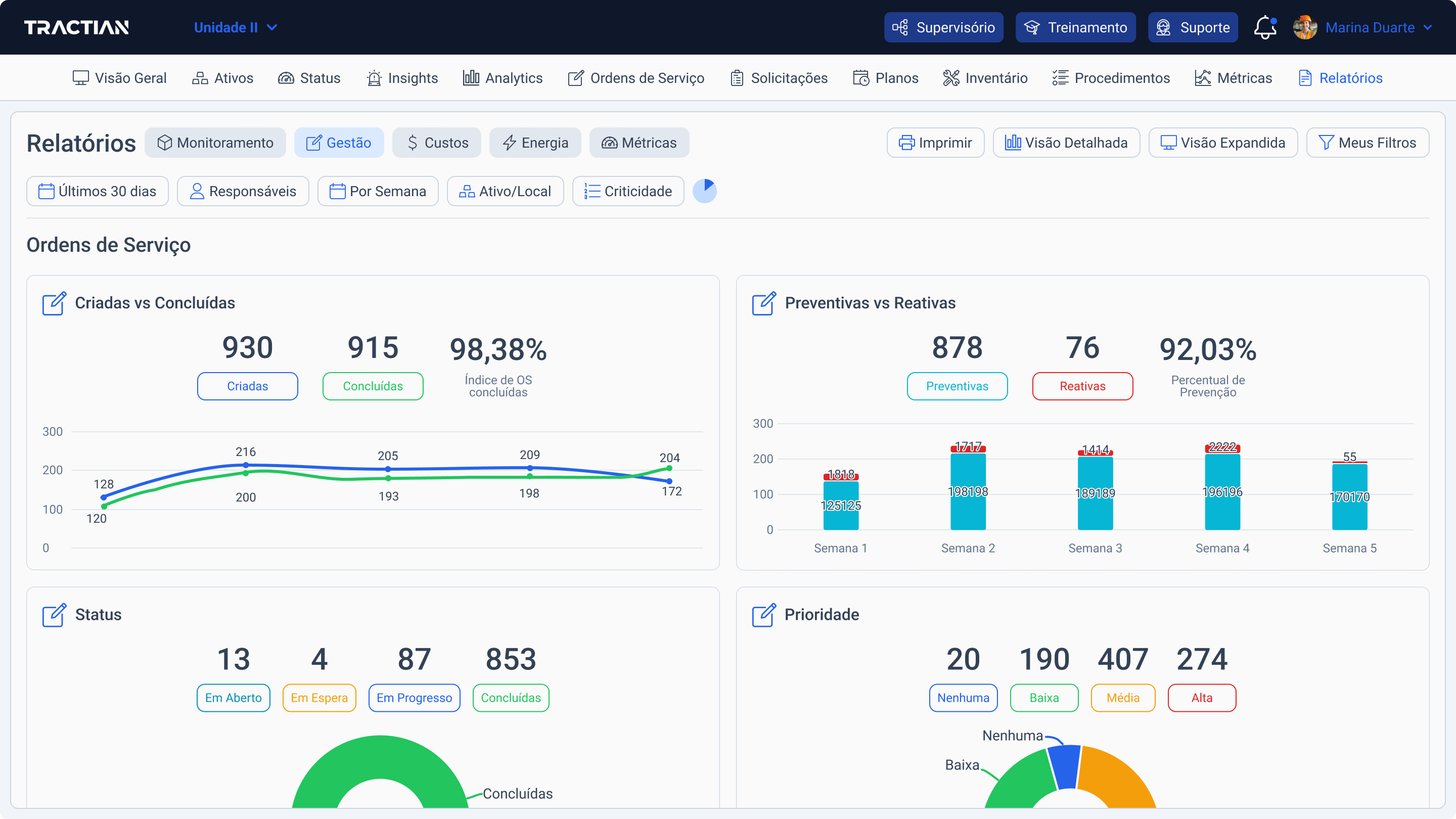This screenshot has height=819, width=1456.
Task: Click the blue pie progress indicator
Action: [x=704, y=191]
